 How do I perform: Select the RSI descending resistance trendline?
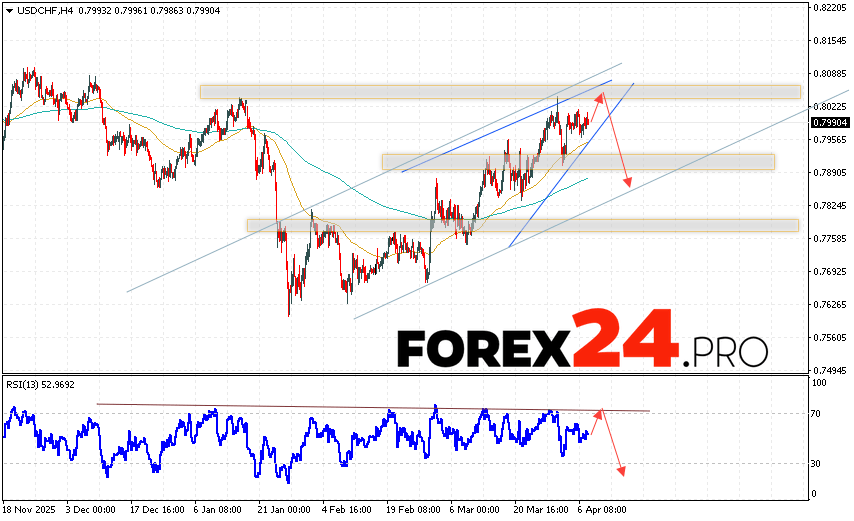372,407
